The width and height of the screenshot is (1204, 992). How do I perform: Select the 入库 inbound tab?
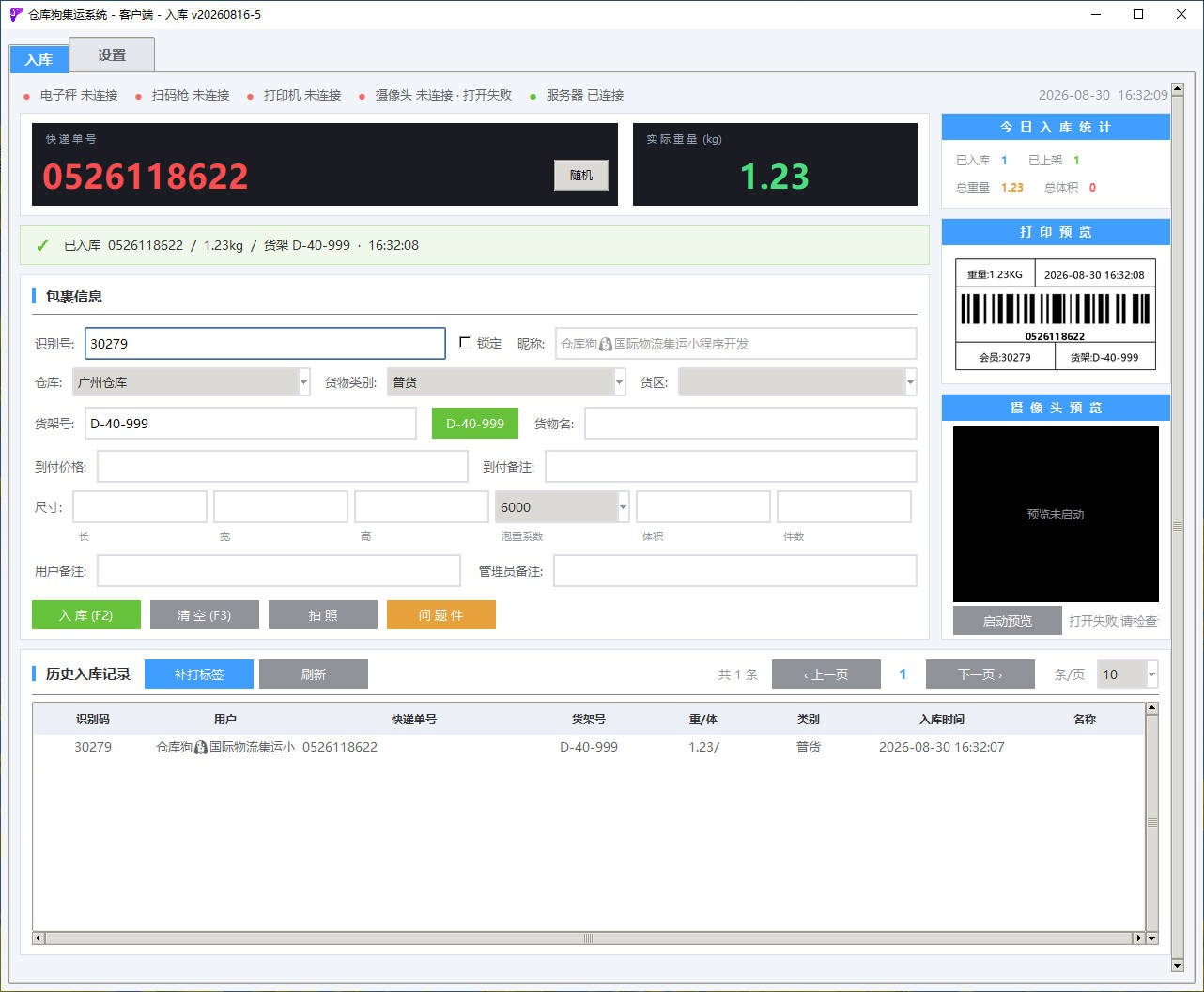[x=39, y=59]
